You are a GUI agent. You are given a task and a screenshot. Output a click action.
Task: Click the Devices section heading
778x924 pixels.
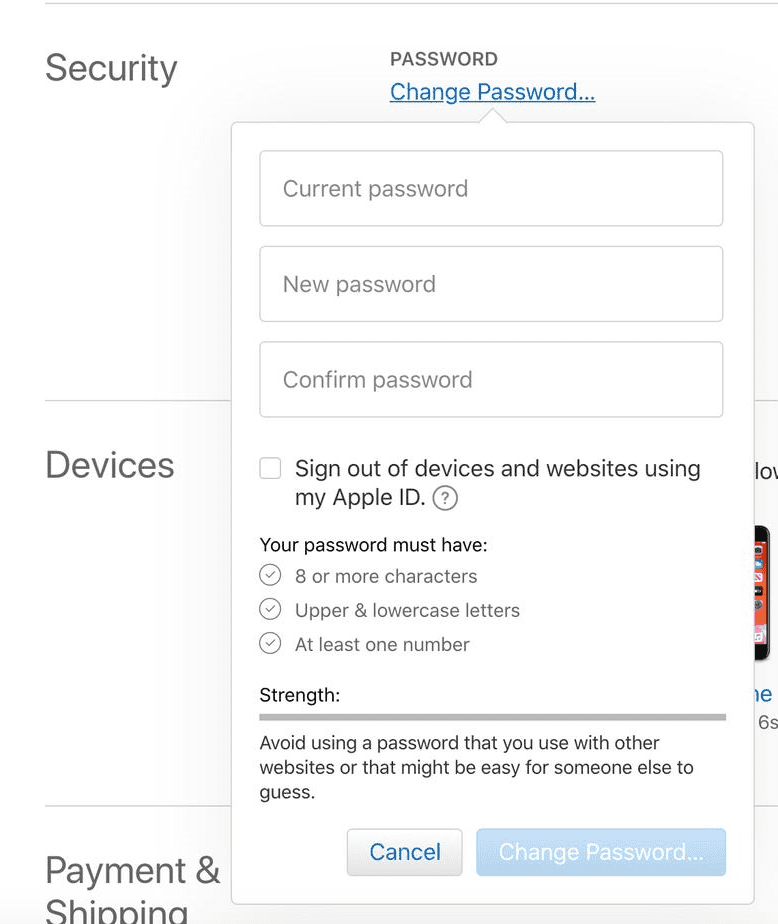[110, 465]
